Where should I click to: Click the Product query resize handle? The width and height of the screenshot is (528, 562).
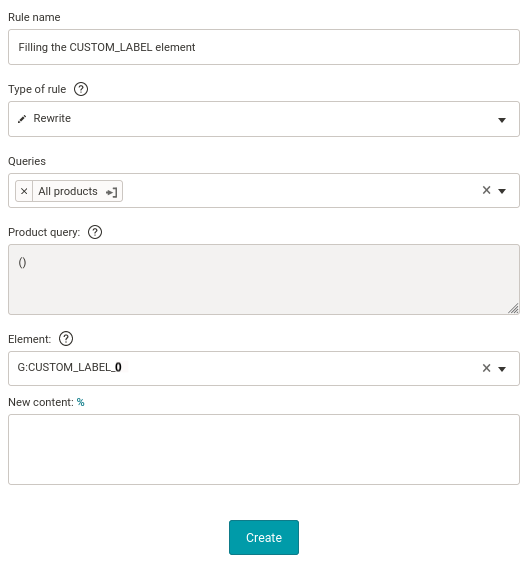click(513, 309)
